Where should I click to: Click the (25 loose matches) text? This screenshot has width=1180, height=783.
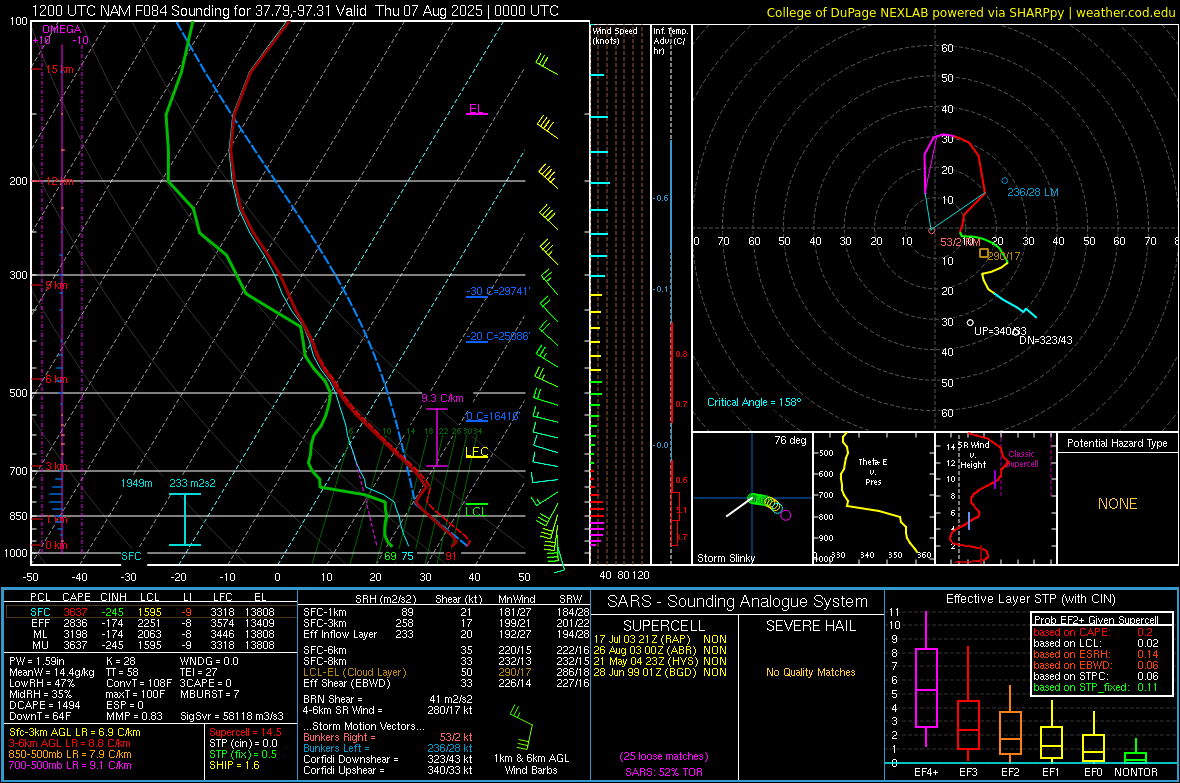(664, 756)
